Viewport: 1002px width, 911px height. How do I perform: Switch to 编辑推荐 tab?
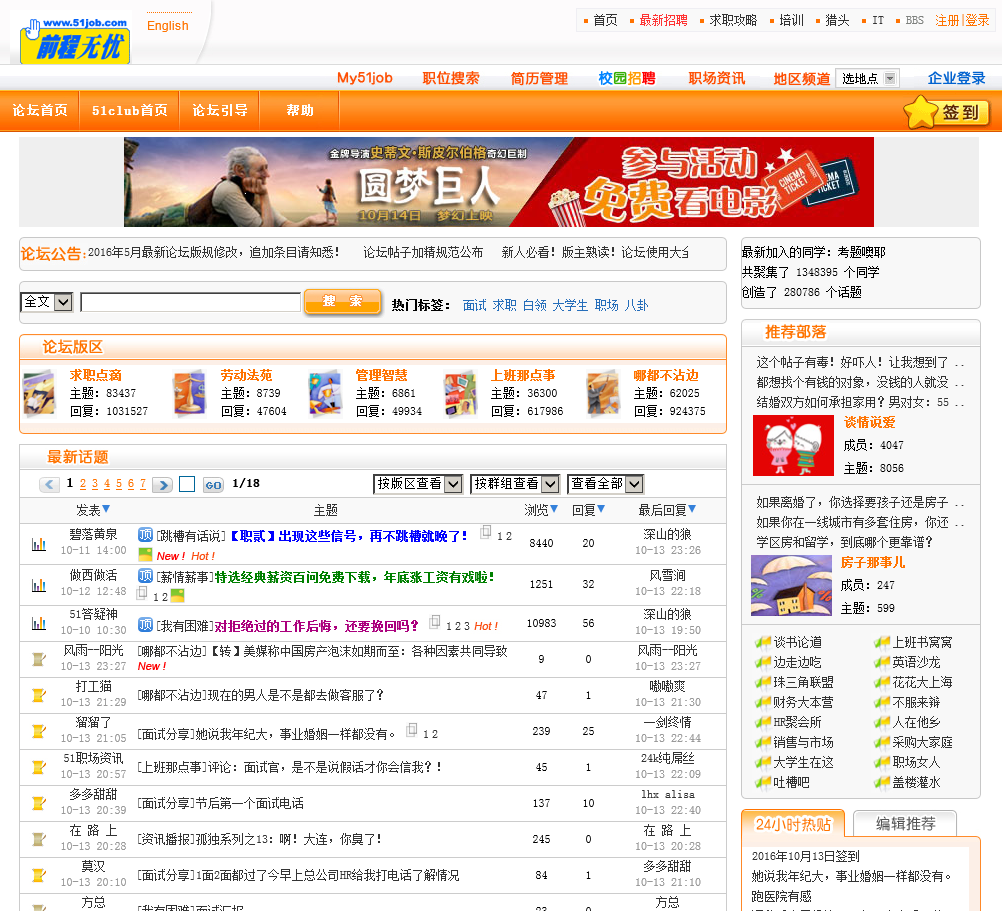[x=906, y=824]
